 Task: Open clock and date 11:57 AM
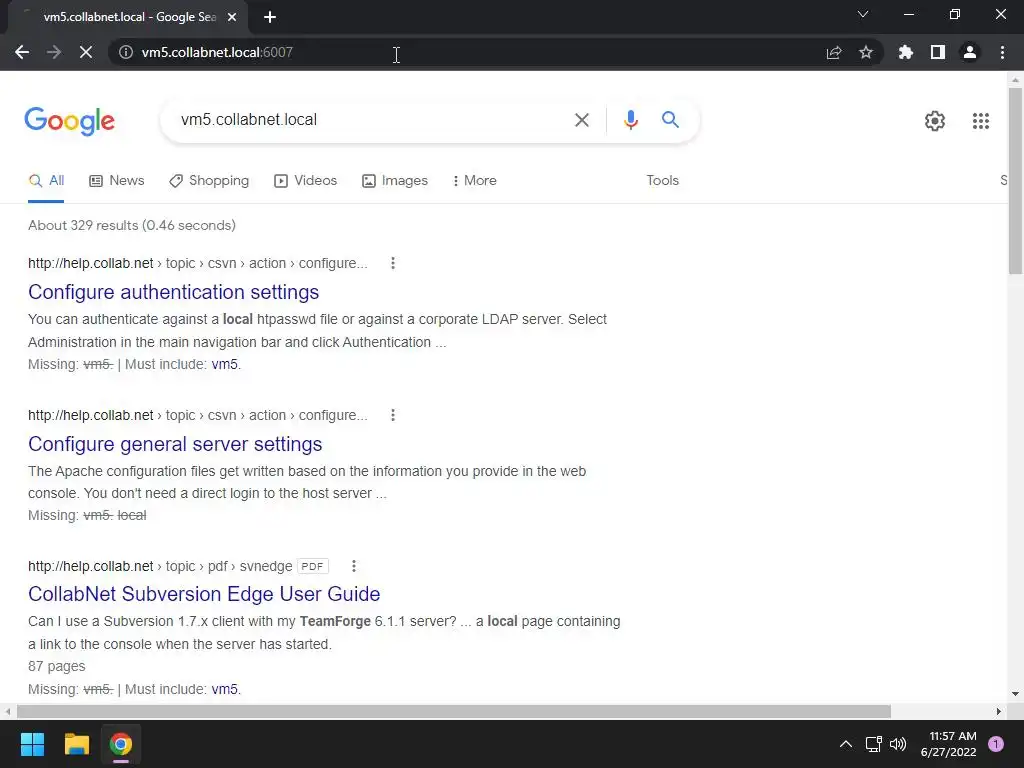pos(948,744)
